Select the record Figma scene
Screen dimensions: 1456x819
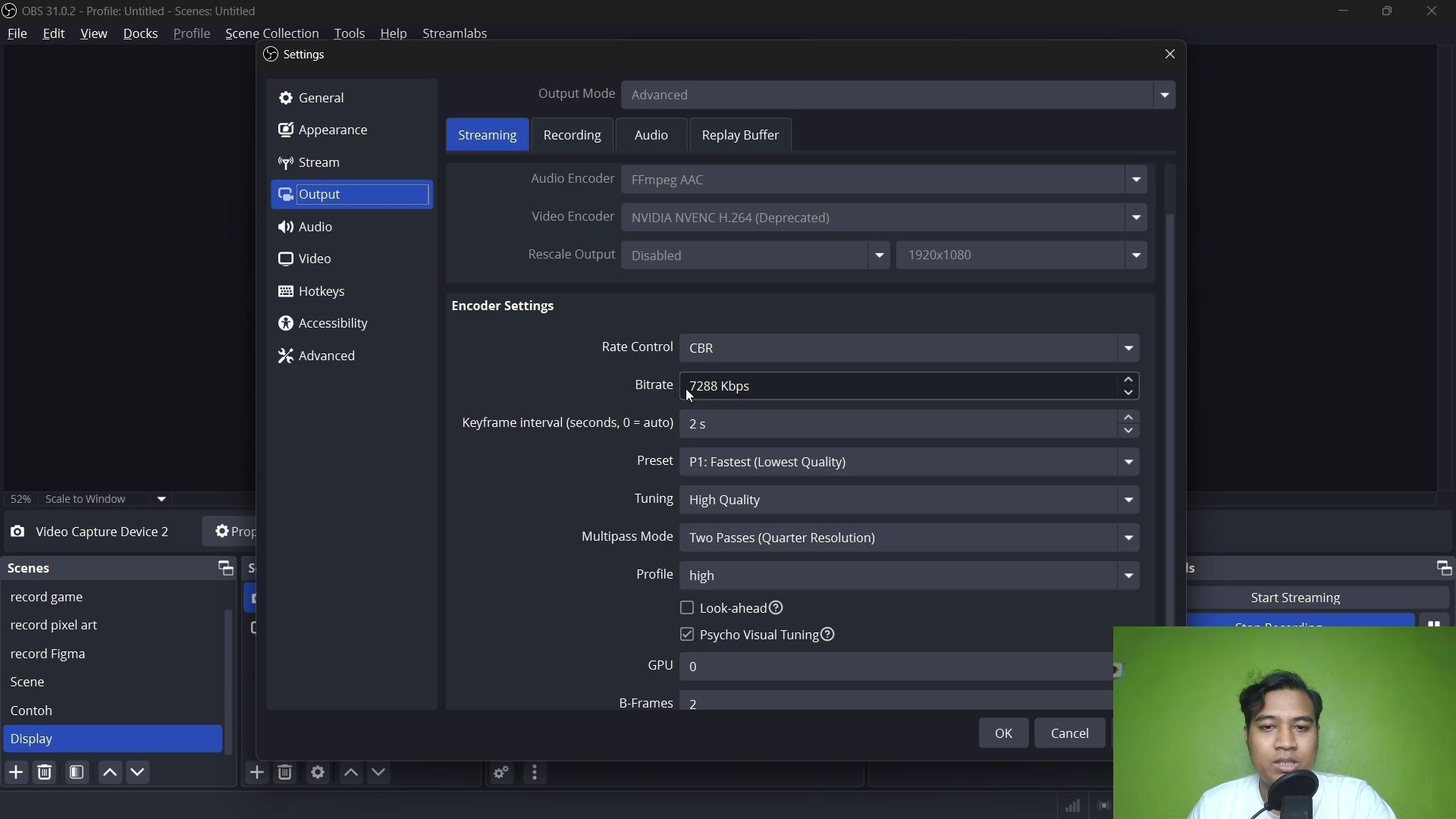[x=112, y=655]
